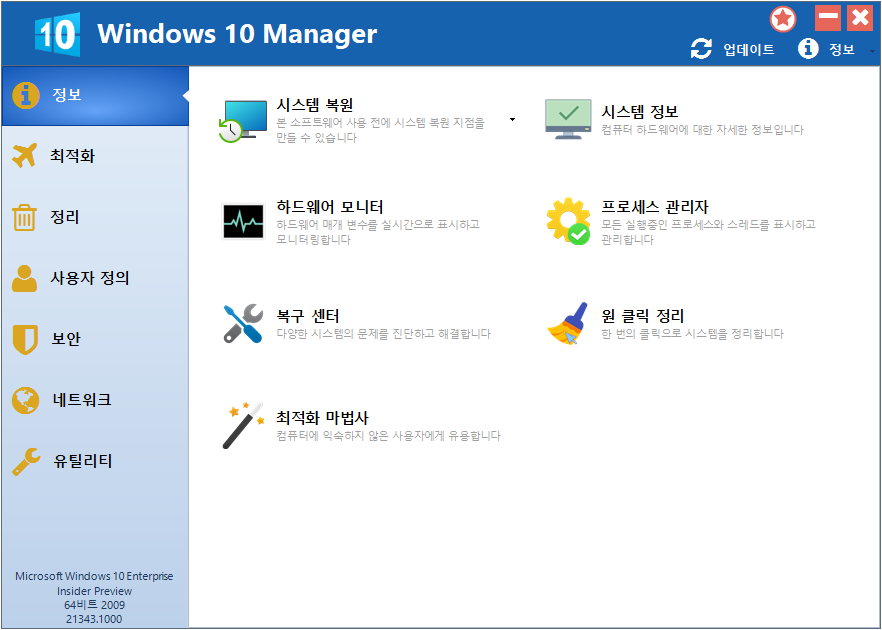Click the 프로세스 관리자 gear icon
The width and height of the screenshot is (882, 630).
point(568,221)
